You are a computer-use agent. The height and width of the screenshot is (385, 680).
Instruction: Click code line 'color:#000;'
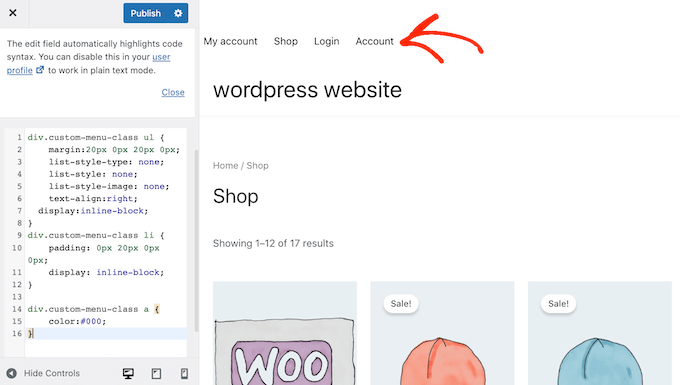coord(77,321)
